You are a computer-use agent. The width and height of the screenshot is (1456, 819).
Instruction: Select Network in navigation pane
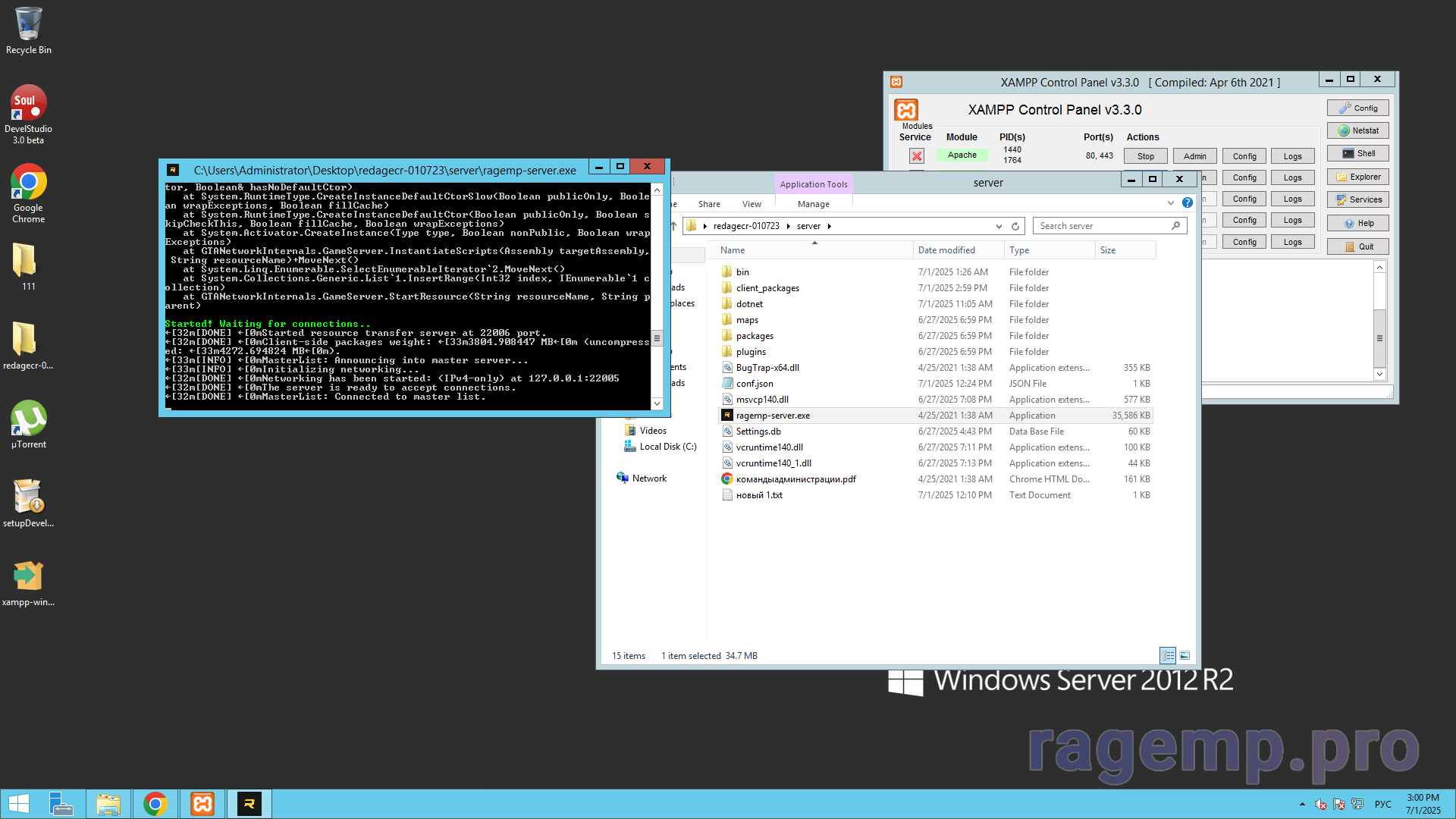pyautogui.click(x=642, y=479)
